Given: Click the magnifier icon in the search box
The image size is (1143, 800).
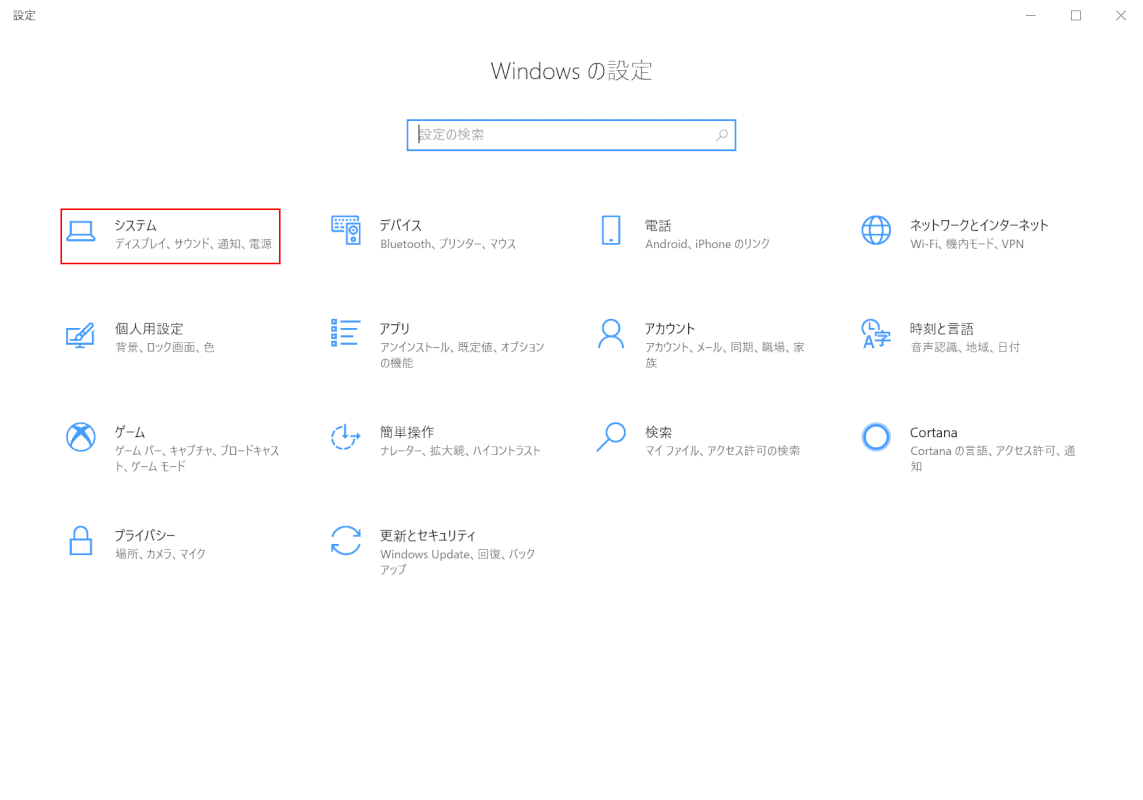Looking at the screenshot, I should (x=722, y=135).
